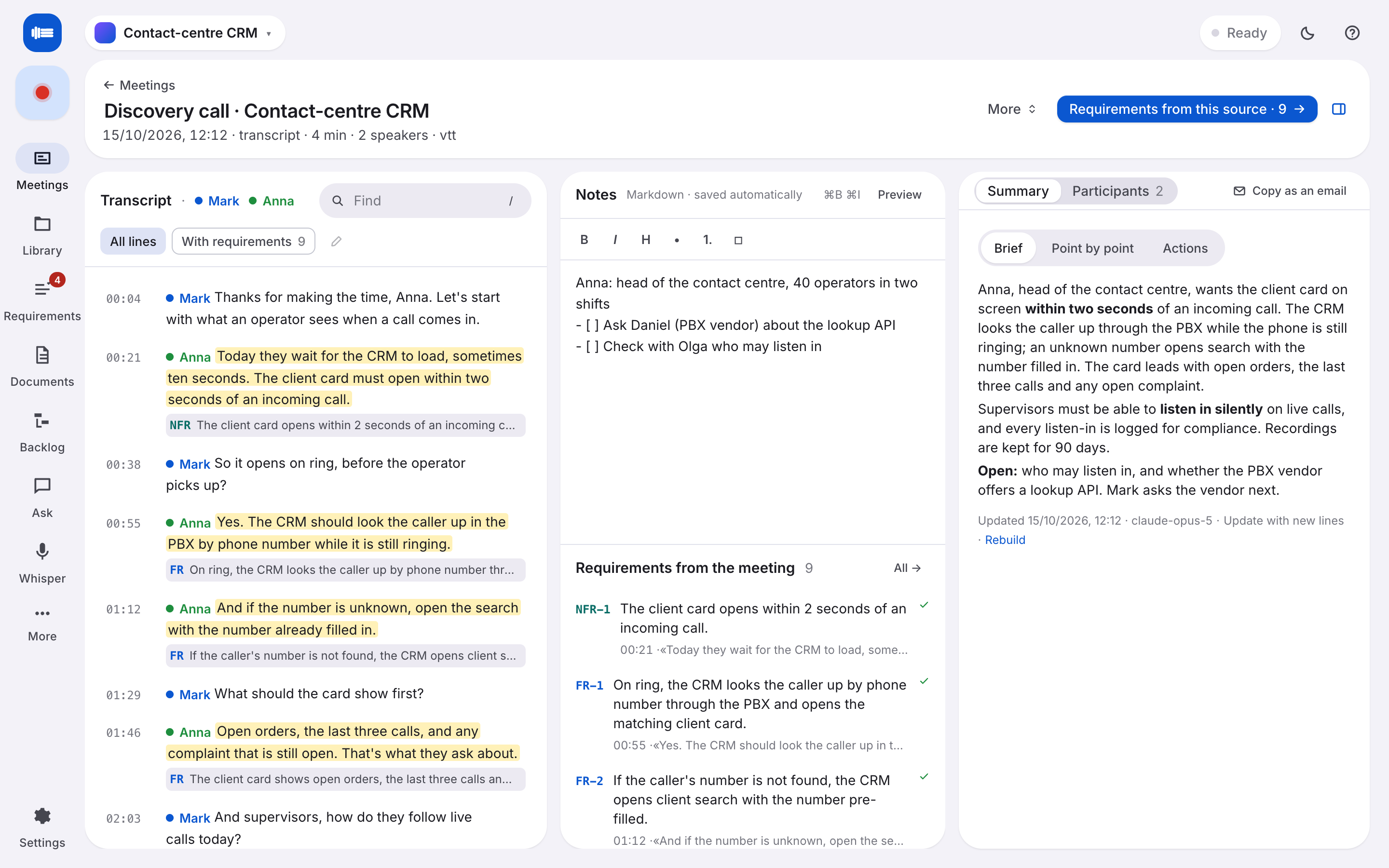Select the Summary tab
1389x868 pixels.
coord(1018,191)
